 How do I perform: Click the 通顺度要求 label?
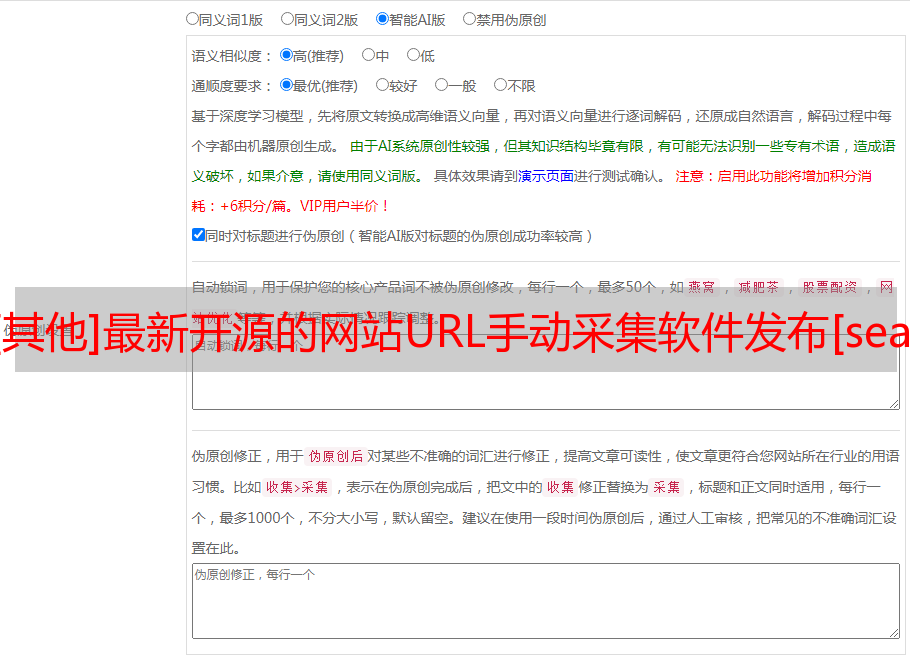(x=232, y=86)
